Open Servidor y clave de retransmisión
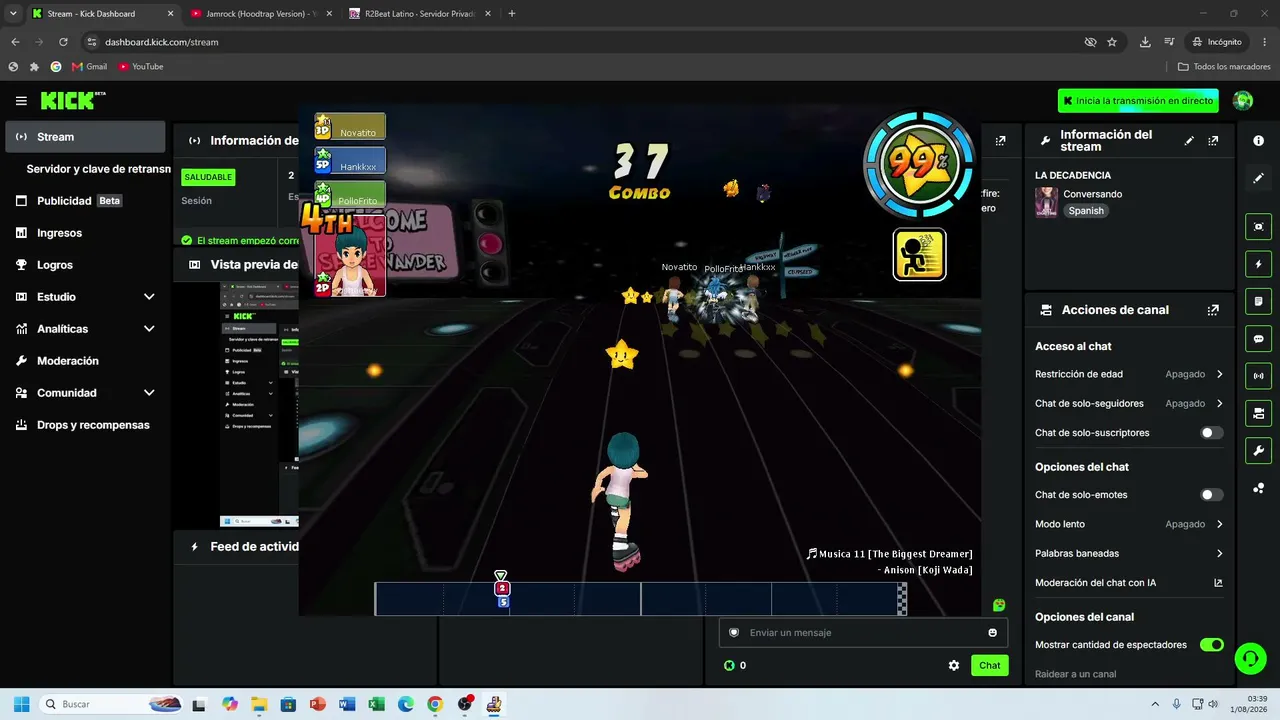This screenshot has width=1280, height=720. click(98, 169)
